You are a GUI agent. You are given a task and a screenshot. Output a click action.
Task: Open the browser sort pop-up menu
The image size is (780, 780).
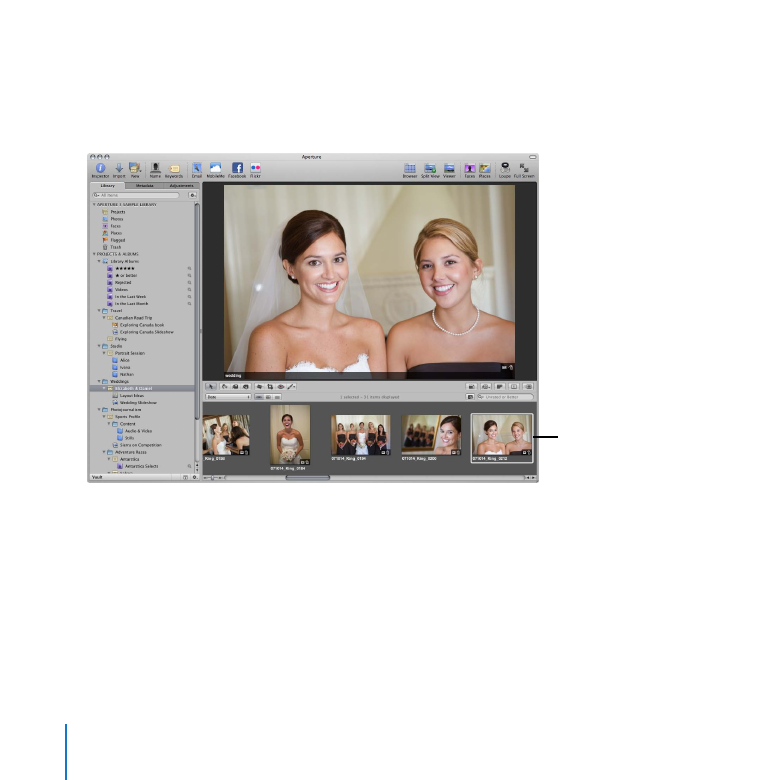coord(228,397)
